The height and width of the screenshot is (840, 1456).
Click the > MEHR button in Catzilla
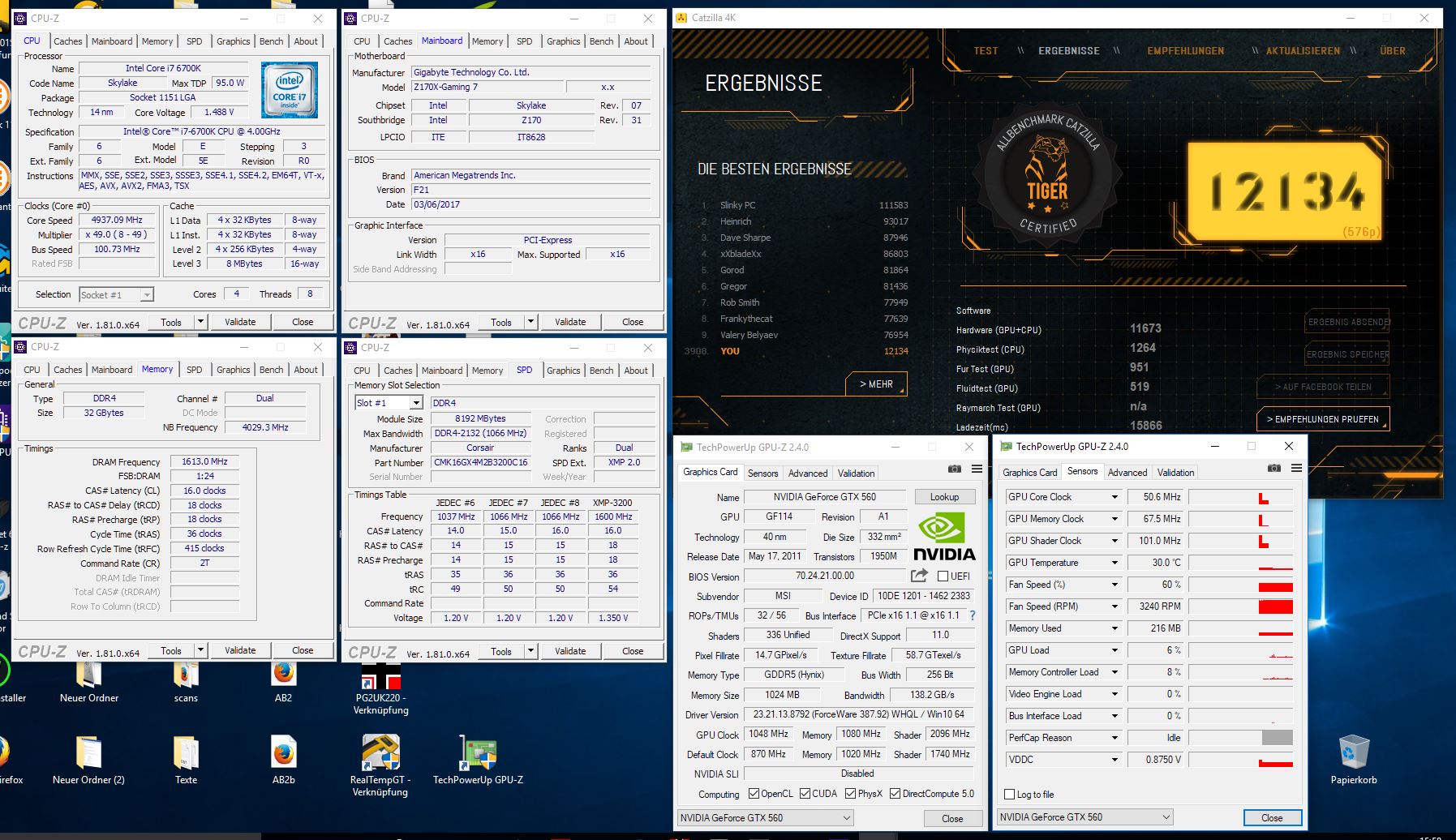tap(876, 384)
